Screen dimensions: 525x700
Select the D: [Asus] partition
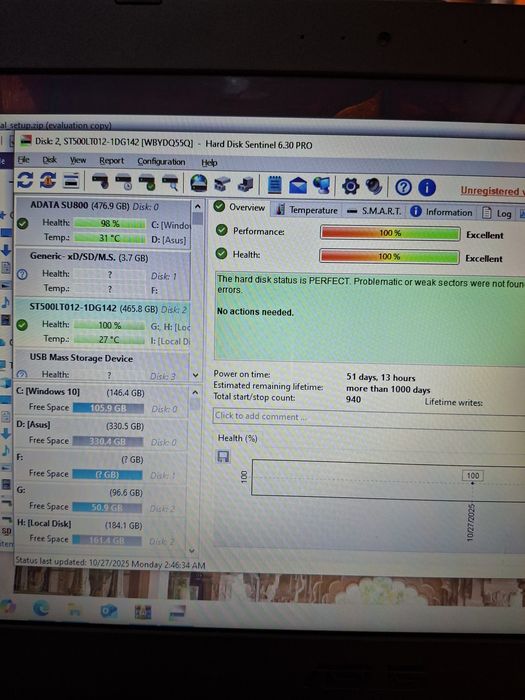pos(100,433)
